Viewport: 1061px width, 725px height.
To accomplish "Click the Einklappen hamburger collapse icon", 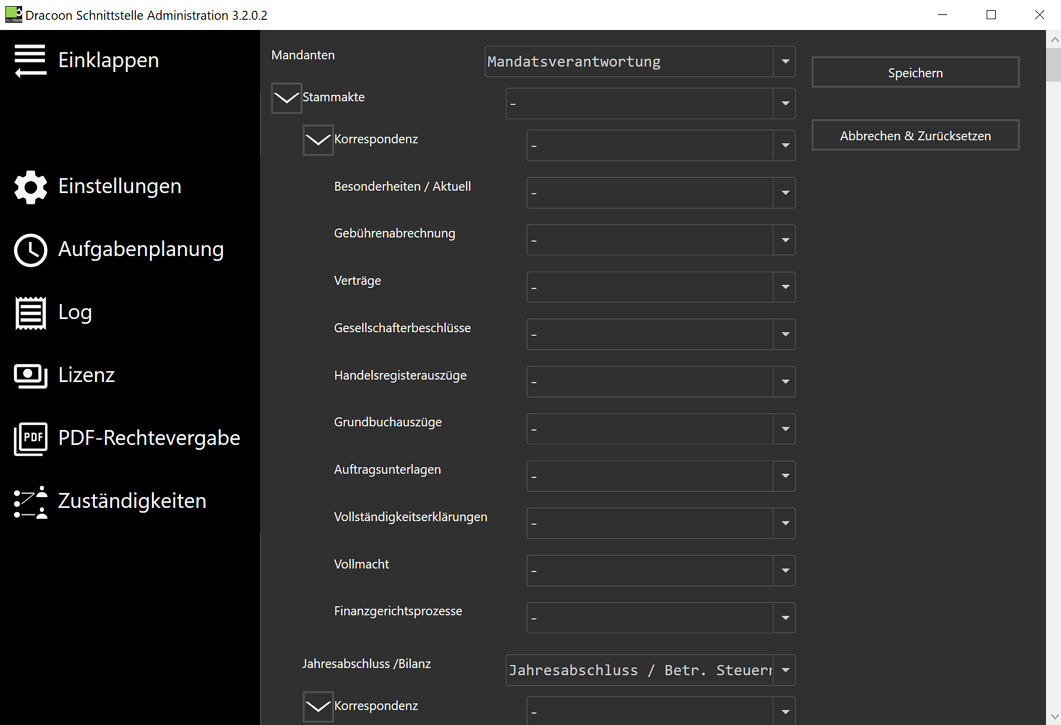I will (x=30, y=60).
